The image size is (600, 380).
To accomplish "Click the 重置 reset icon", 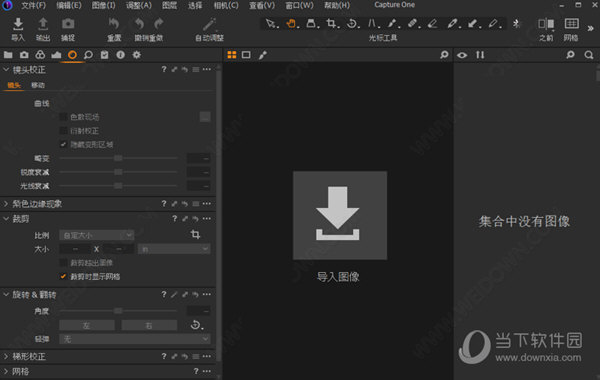I will click(x=114, y=24).
